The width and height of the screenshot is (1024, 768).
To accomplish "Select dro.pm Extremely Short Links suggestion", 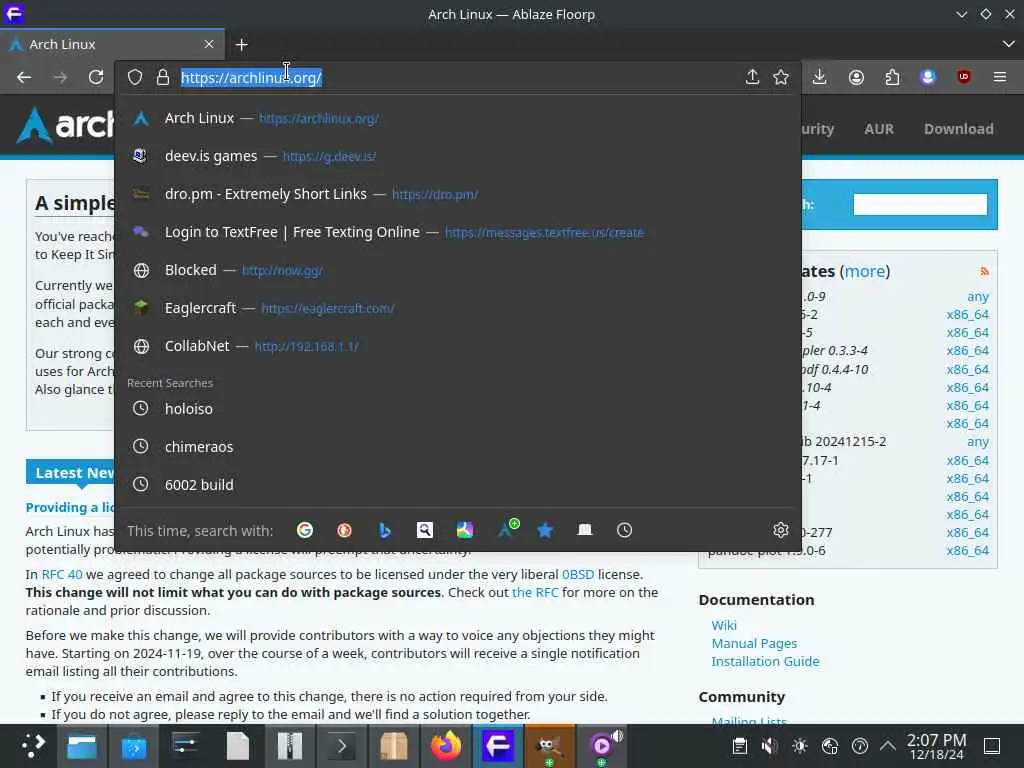I will point(458,194).
